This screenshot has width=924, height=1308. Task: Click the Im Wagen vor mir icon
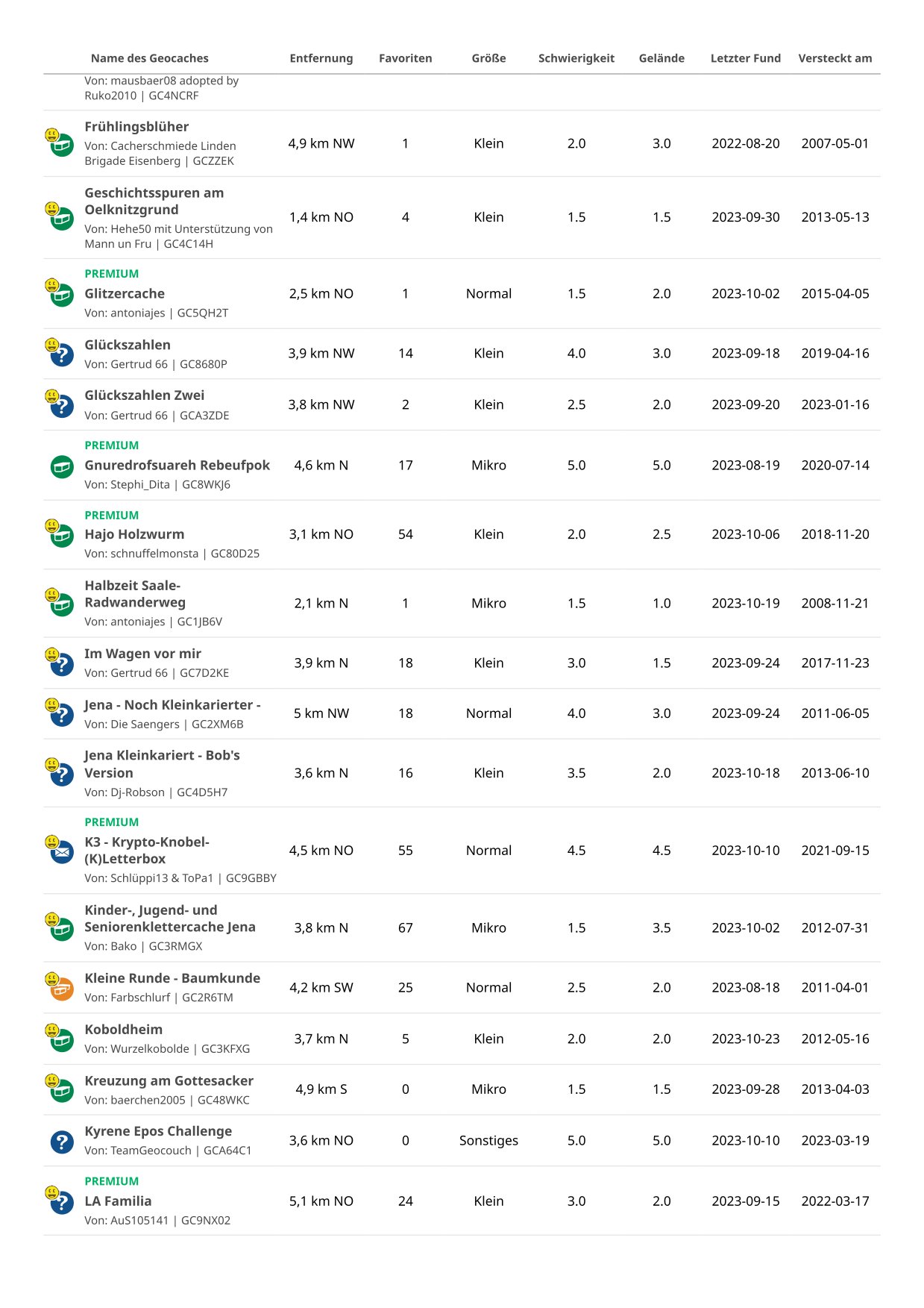coord(61,663)
